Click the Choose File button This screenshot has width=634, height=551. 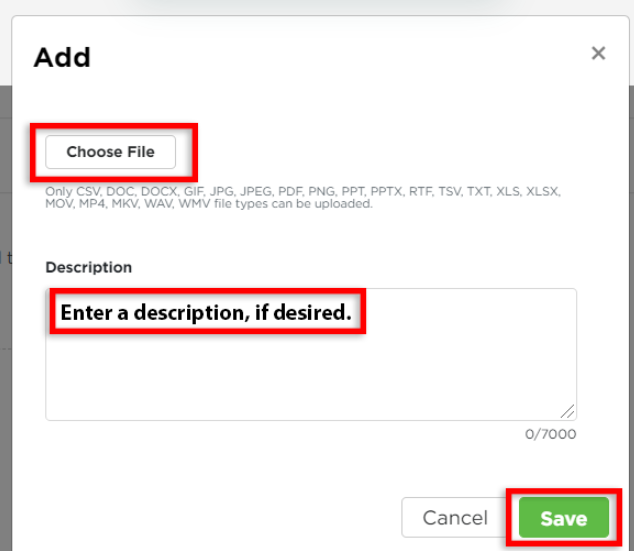pyautogui.click(x=110, y=152)
